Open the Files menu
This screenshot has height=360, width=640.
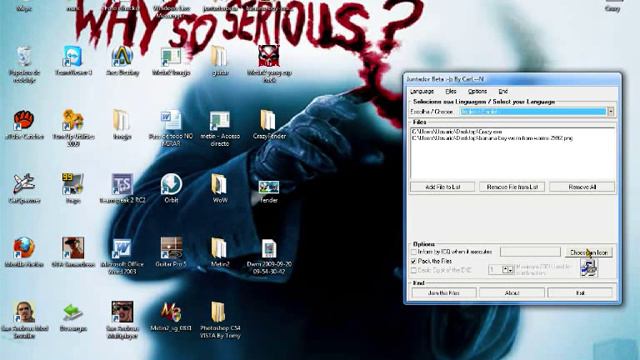[451, 91]
